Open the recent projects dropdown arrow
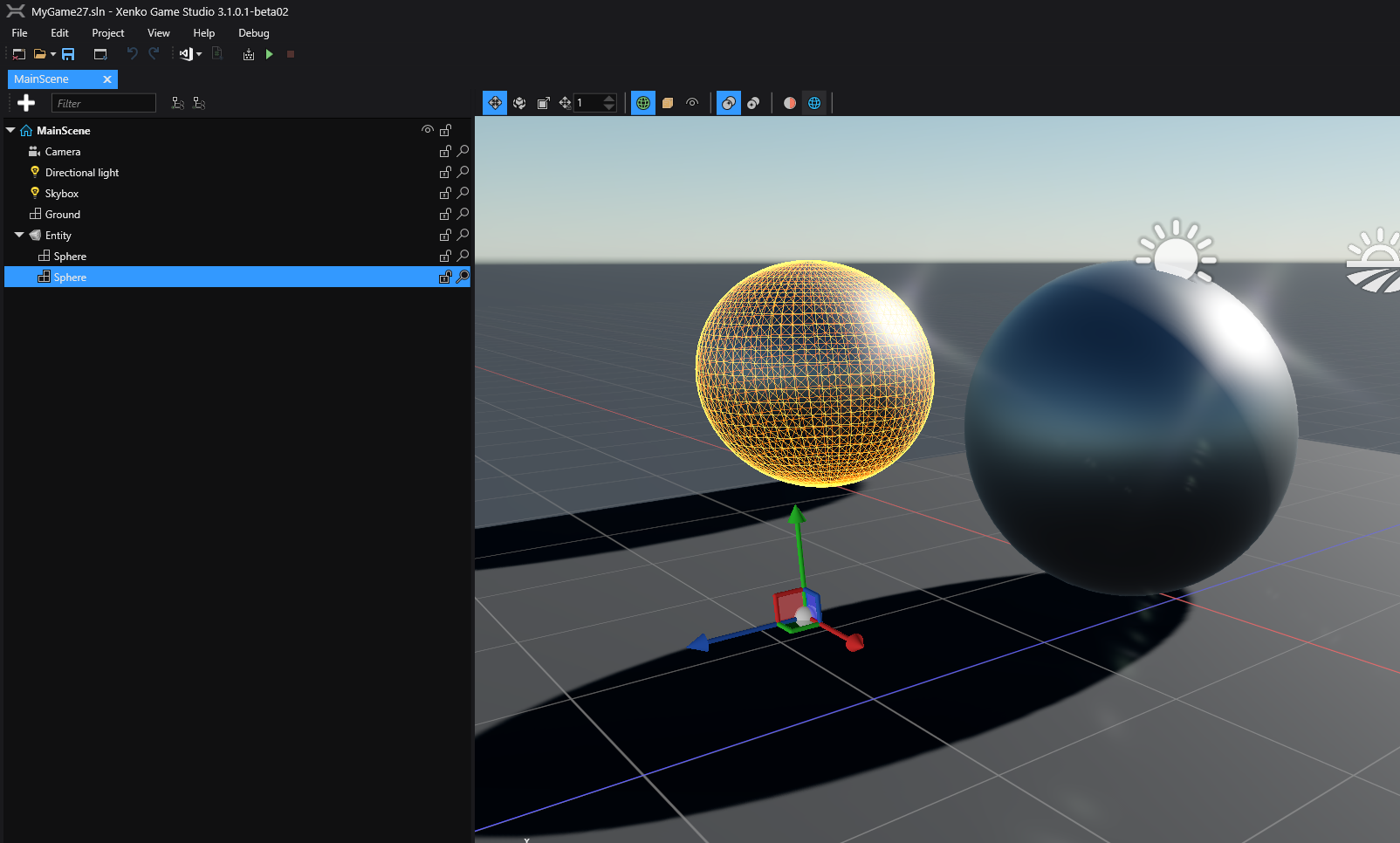Image resolution: width=1400 pixels, height=843 pixels. 53,54
